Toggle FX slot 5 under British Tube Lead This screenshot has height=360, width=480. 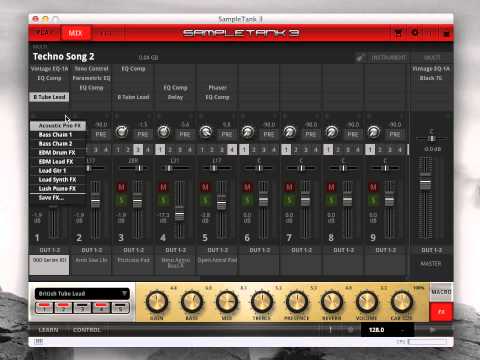click(x=120, y=307)
